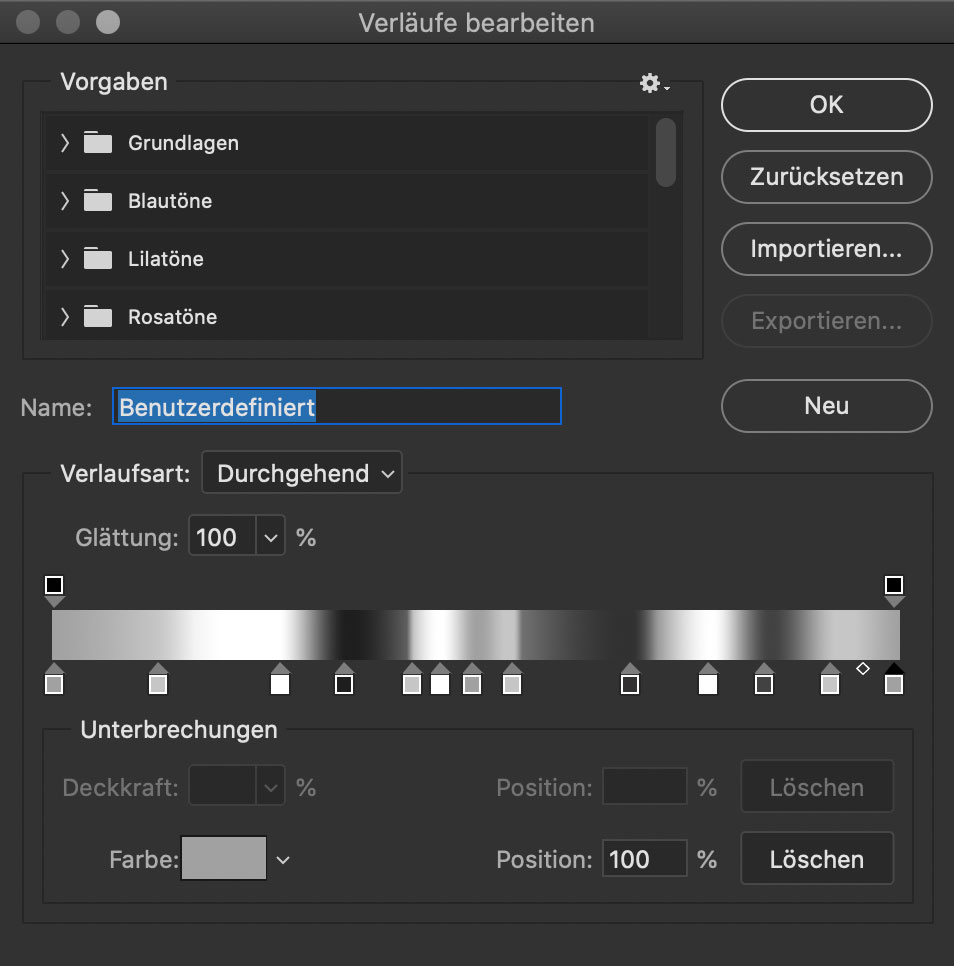The width and height of the screenshot is (954, 966).
Task: Click the Rosatöne folder icon
Action: [x=98, y=316]
